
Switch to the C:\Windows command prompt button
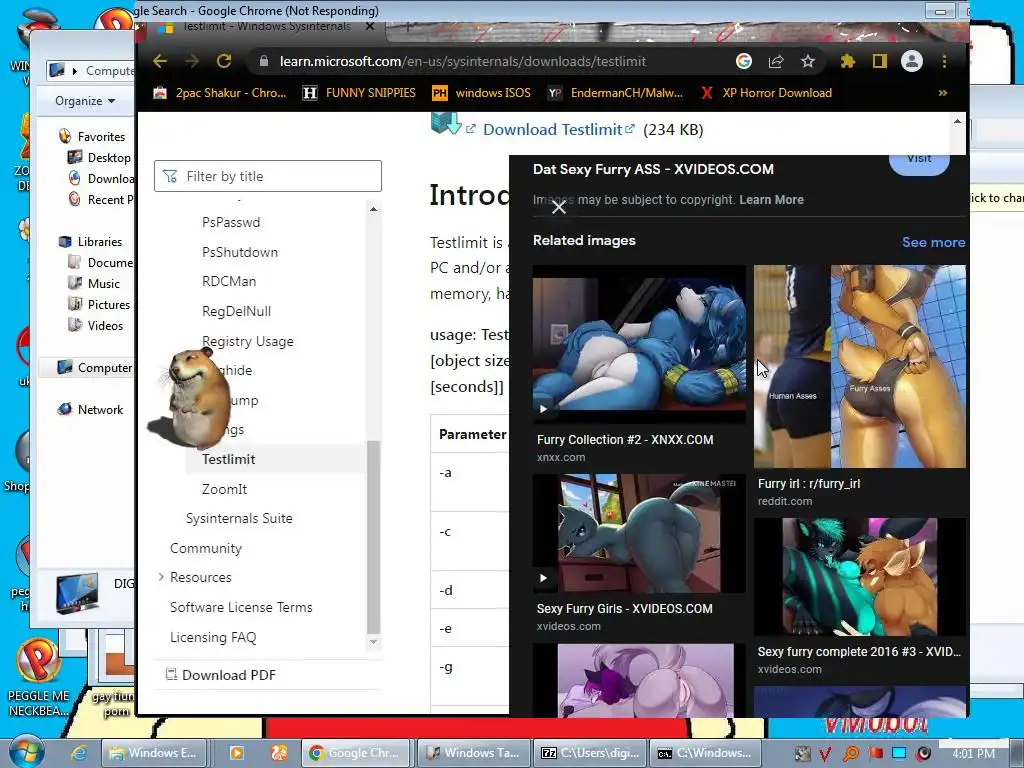[706, 753]
